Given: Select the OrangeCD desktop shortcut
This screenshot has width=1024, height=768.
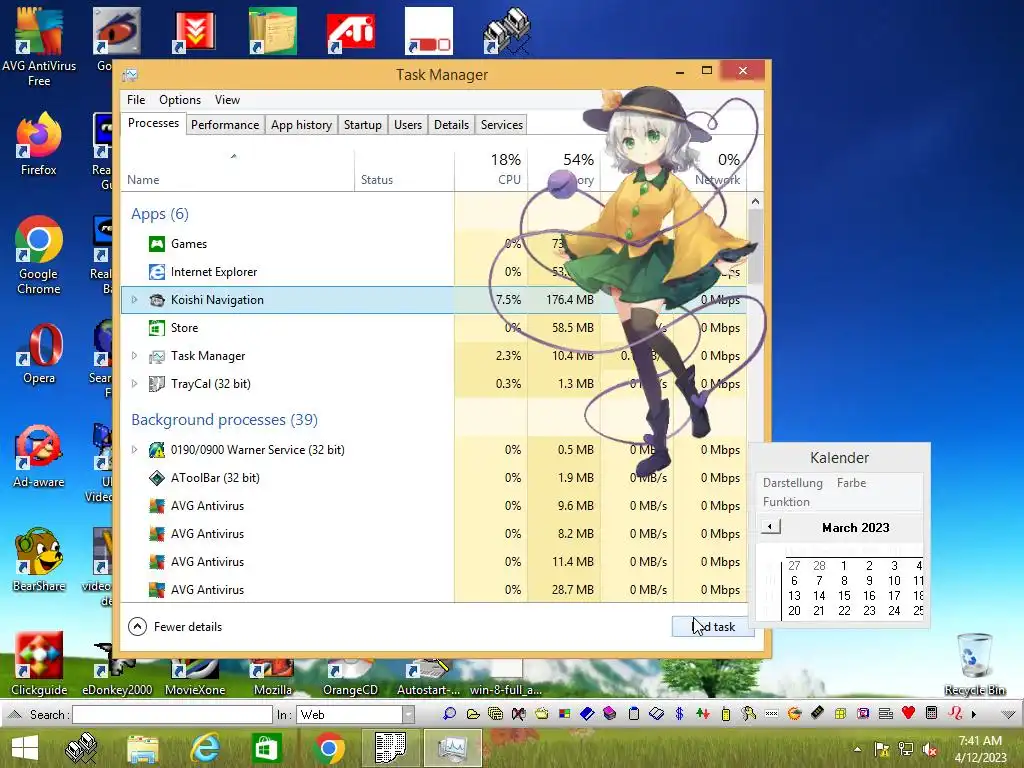Looking at the screenshot, I should click(350, 677).
